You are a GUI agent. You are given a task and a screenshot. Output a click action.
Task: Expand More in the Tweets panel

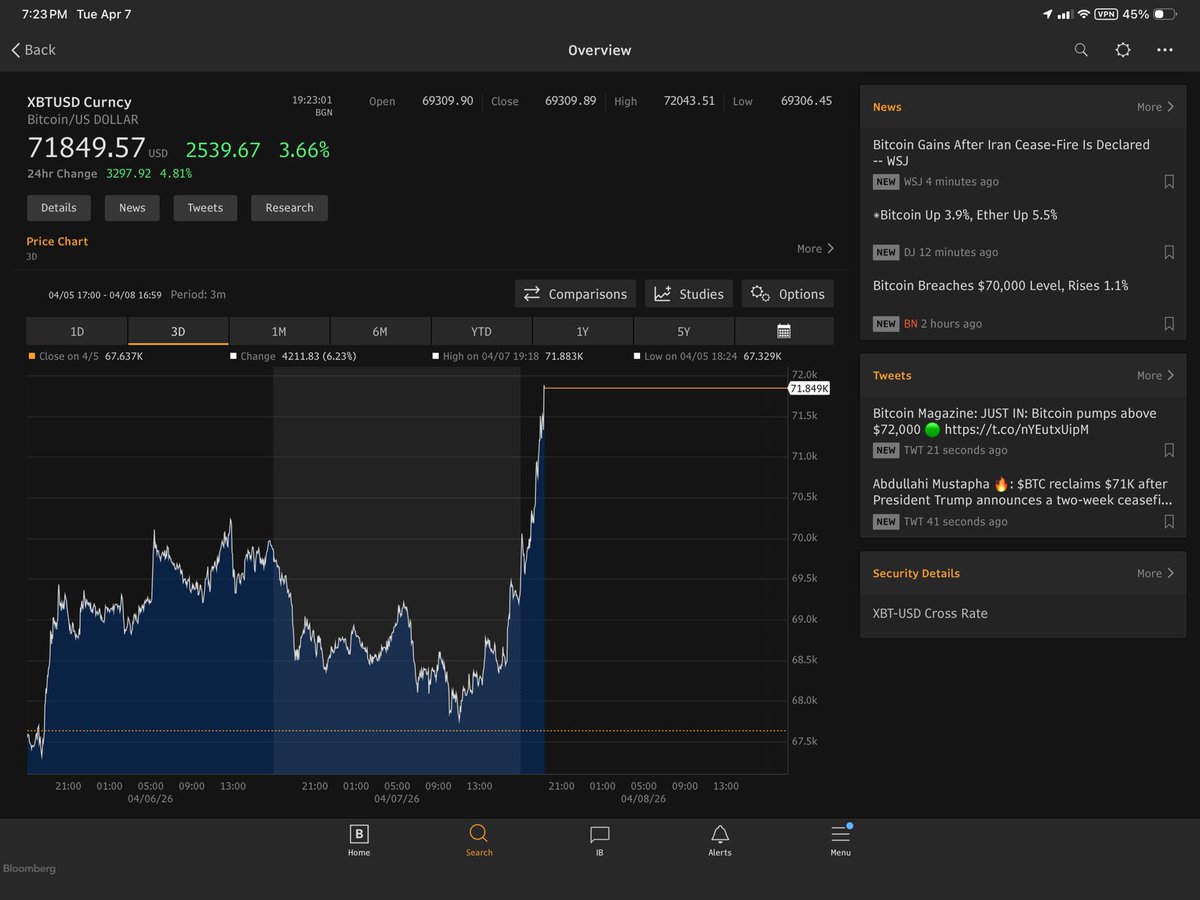click(1156, 376)
